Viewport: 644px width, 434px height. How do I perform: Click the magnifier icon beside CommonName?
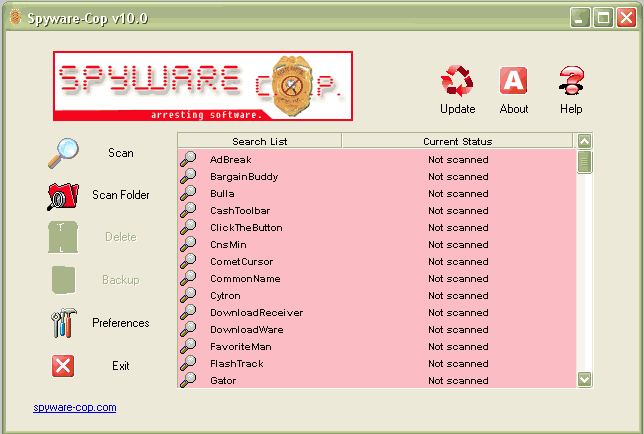(188, 278)
